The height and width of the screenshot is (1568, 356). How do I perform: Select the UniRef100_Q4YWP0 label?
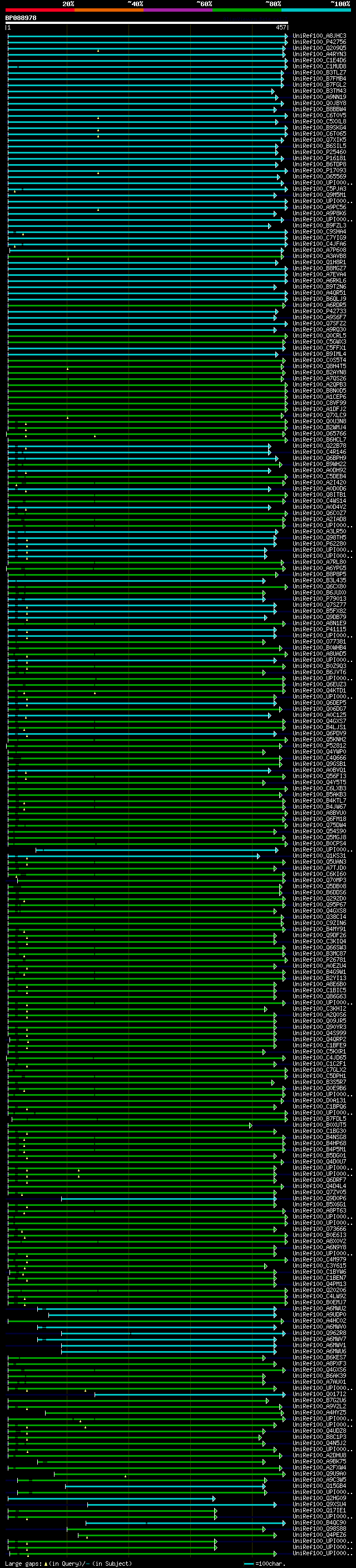(319, 752)
